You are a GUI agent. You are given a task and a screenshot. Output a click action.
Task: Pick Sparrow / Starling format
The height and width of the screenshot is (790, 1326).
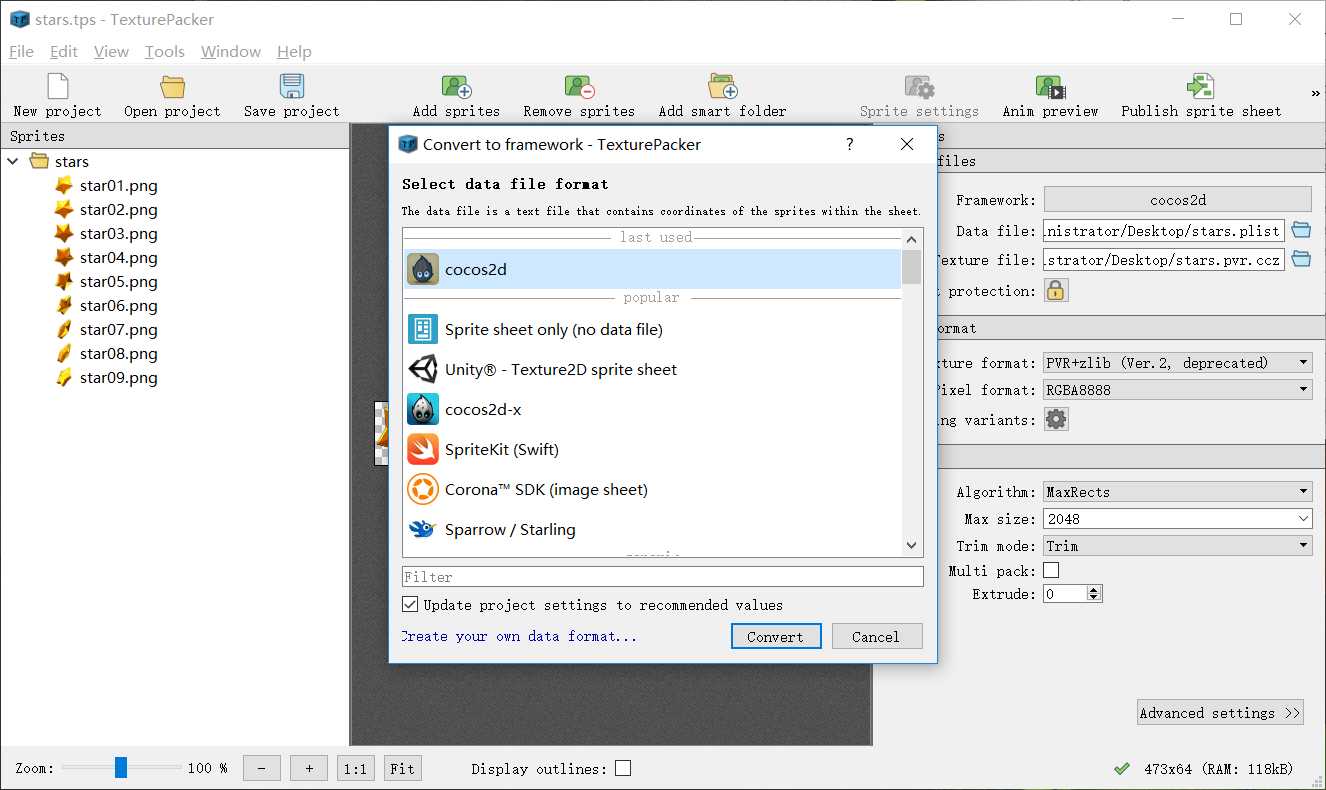tap(652, 529)
